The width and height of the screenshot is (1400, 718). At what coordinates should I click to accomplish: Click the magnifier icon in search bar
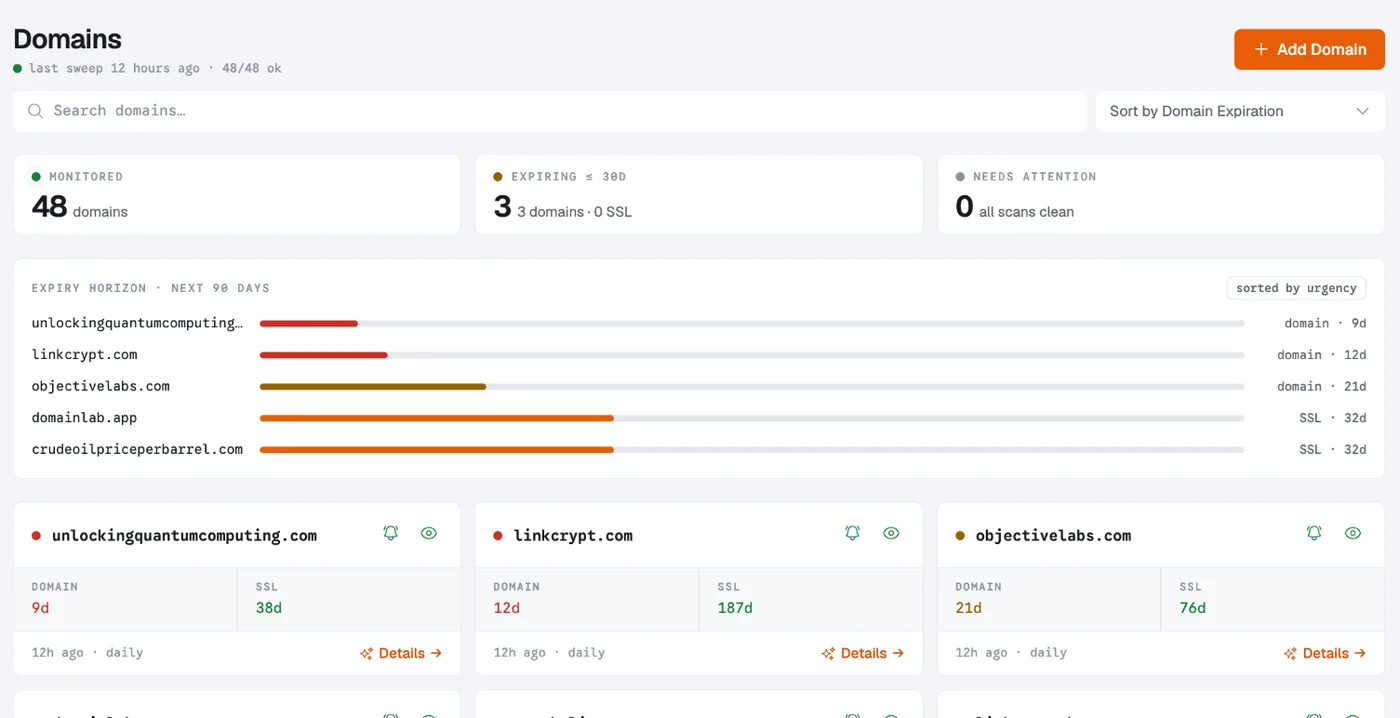pyautogui.click(x=35, y=111)
